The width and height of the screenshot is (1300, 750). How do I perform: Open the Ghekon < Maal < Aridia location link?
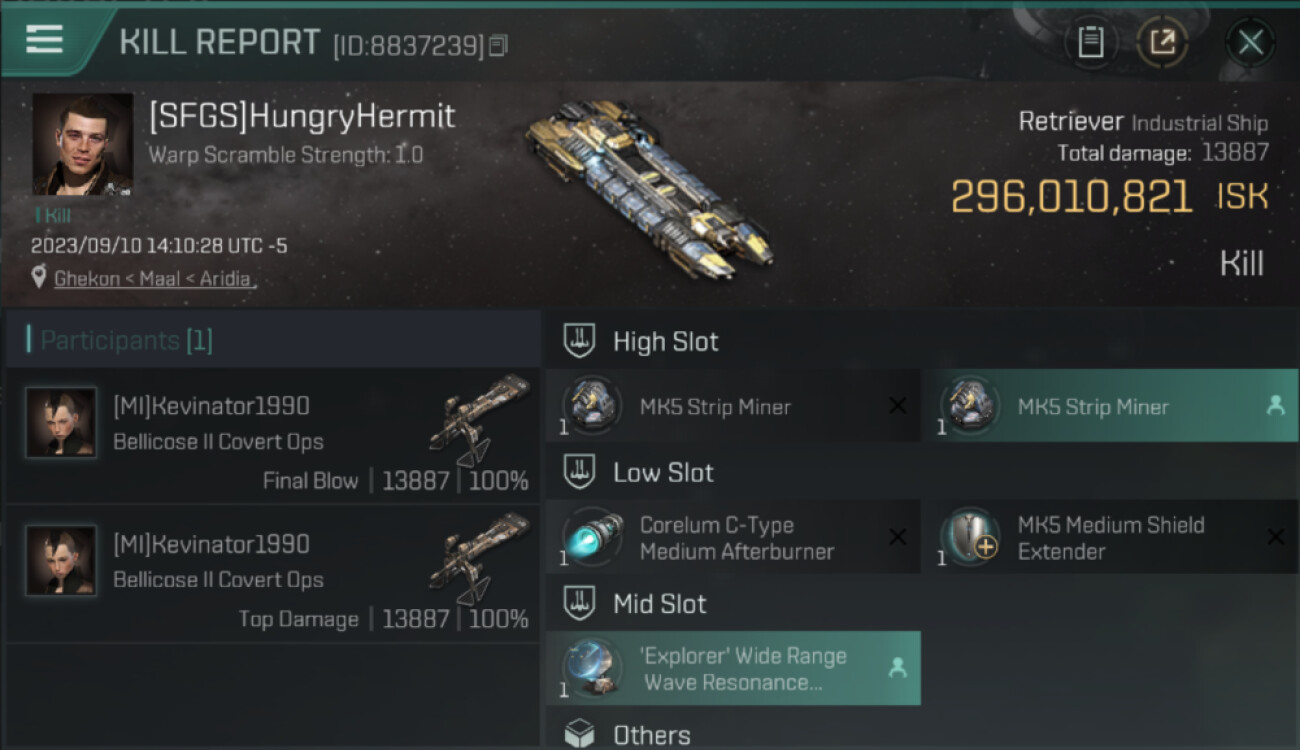pyautogui.click(x=153, y=279)
